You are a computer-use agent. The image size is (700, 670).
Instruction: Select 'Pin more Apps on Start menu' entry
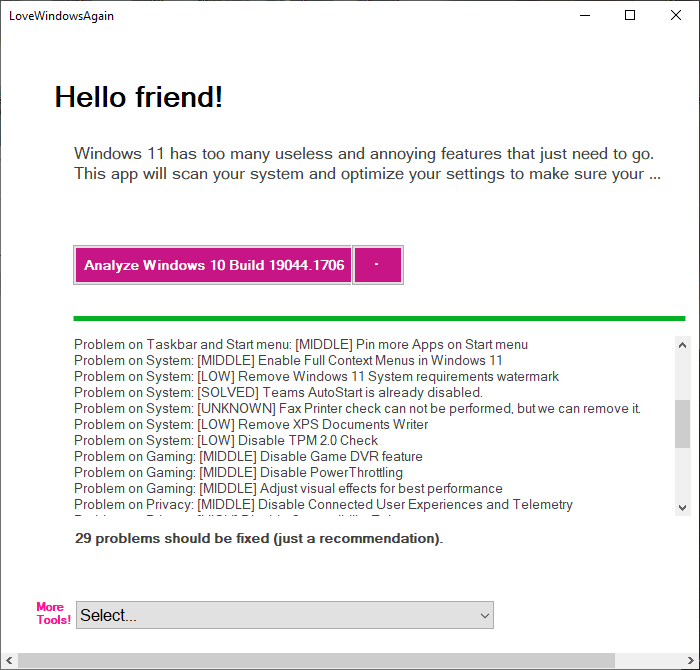301,345
